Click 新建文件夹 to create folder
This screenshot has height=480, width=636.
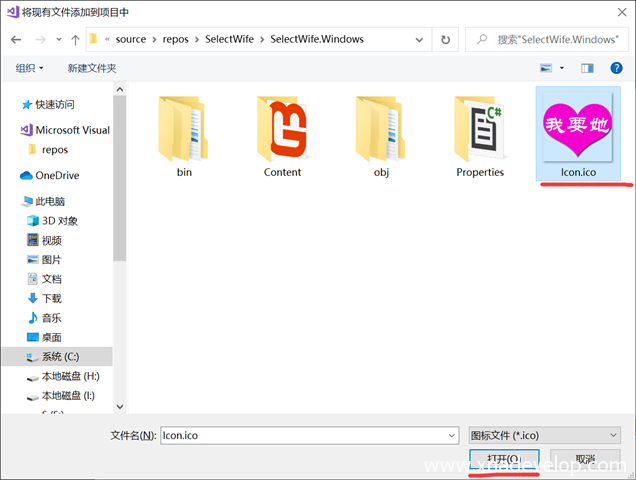click(x=92, y=68)
